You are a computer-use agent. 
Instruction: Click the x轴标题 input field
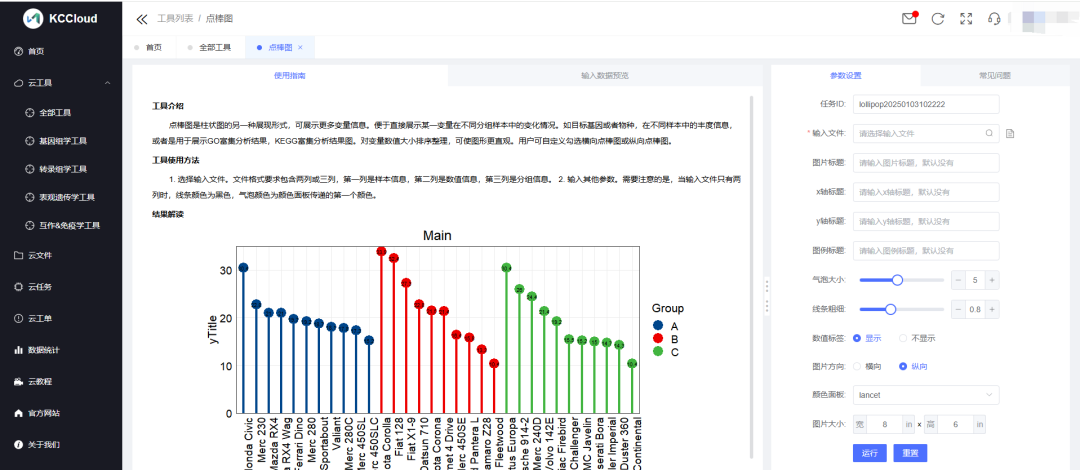coord(926,192)
